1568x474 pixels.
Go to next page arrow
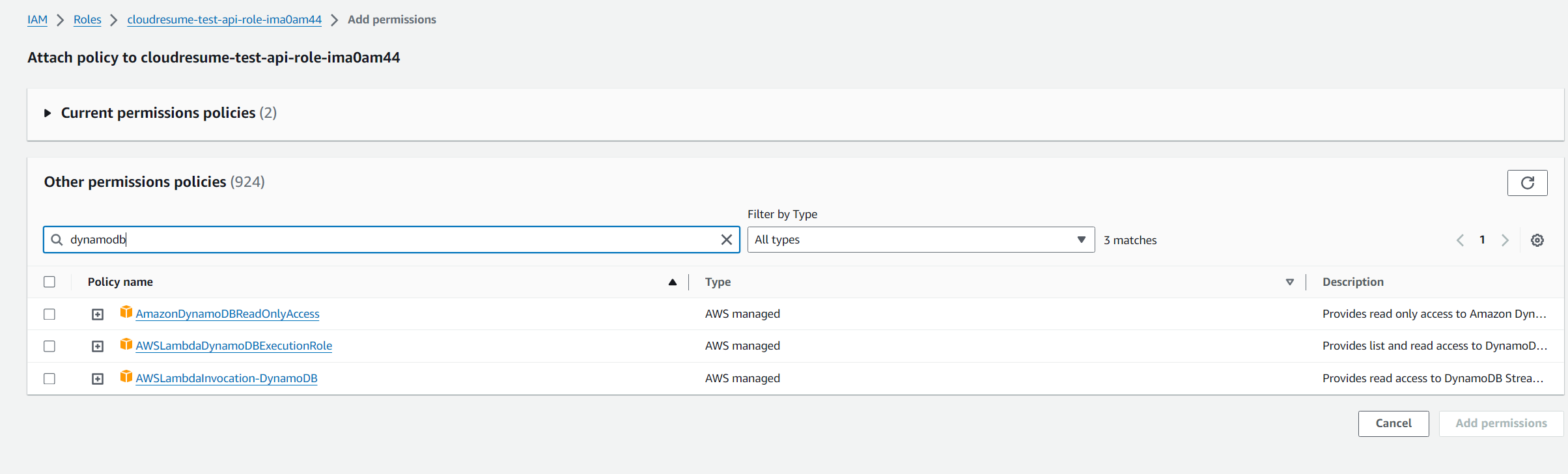coord(1505,240)
